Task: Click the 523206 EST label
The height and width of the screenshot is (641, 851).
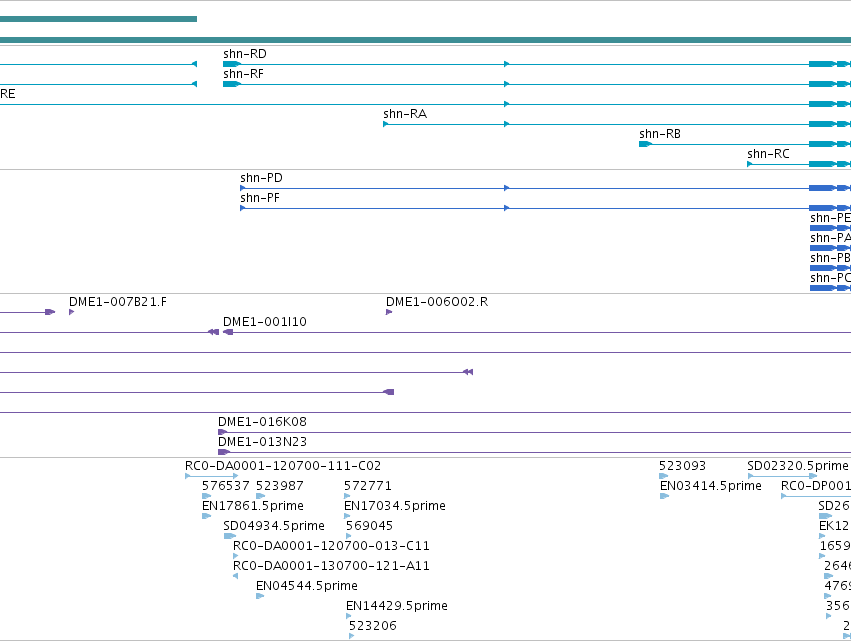Action: [x=372, y=626]
